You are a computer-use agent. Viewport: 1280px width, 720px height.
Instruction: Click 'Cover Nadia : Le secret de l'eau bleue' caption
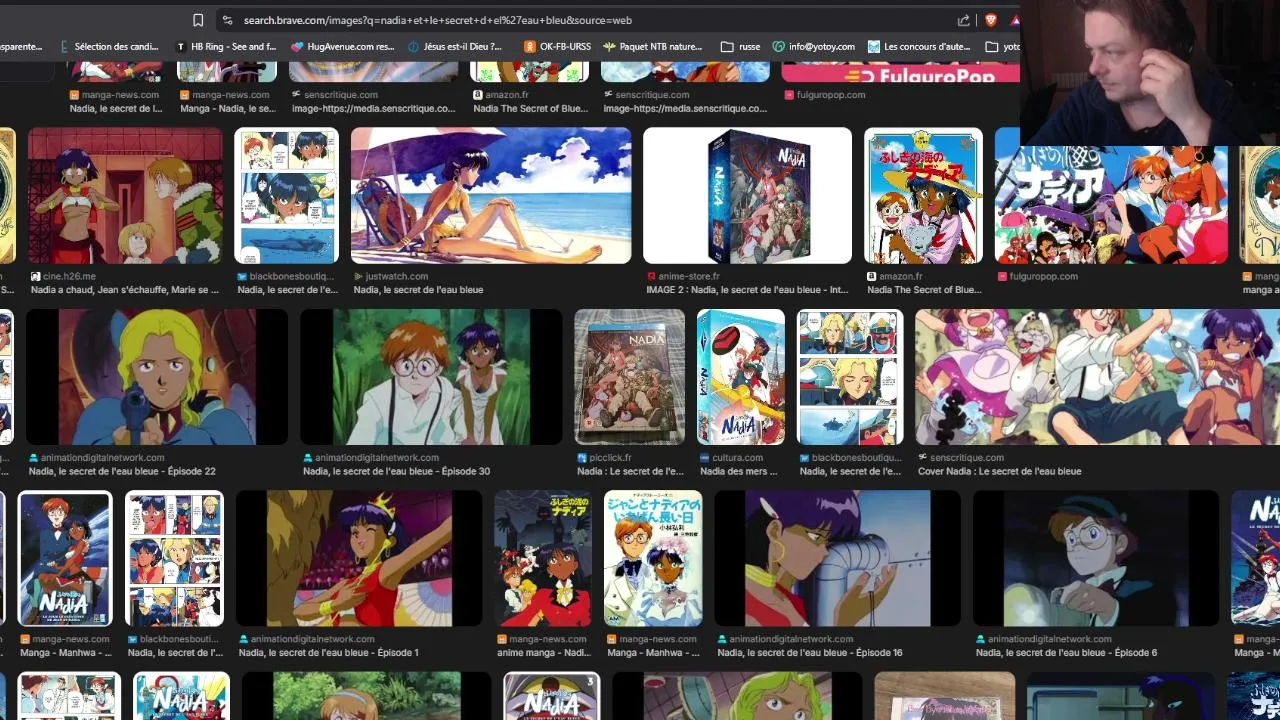click(x=999, y=471)
